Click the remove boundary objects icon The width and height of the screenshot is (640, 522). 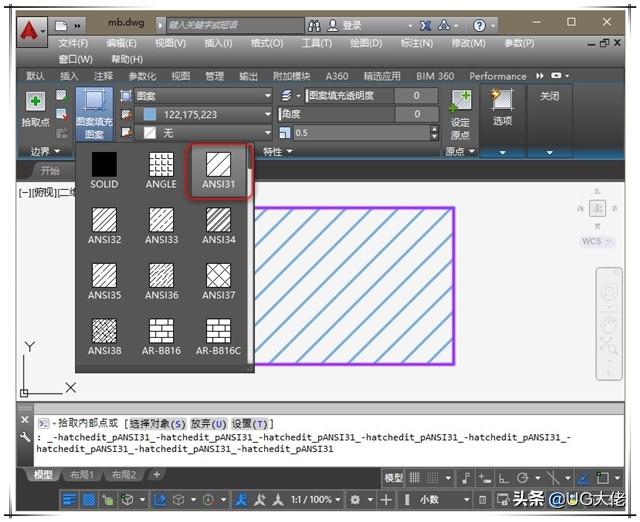click(62, 114)
